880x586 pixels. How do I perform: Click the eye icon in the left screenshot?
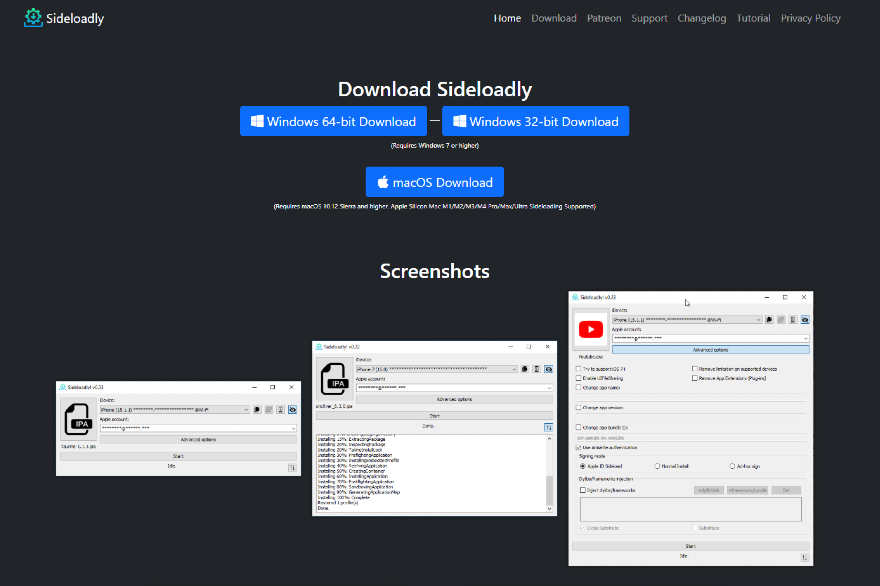292,409
